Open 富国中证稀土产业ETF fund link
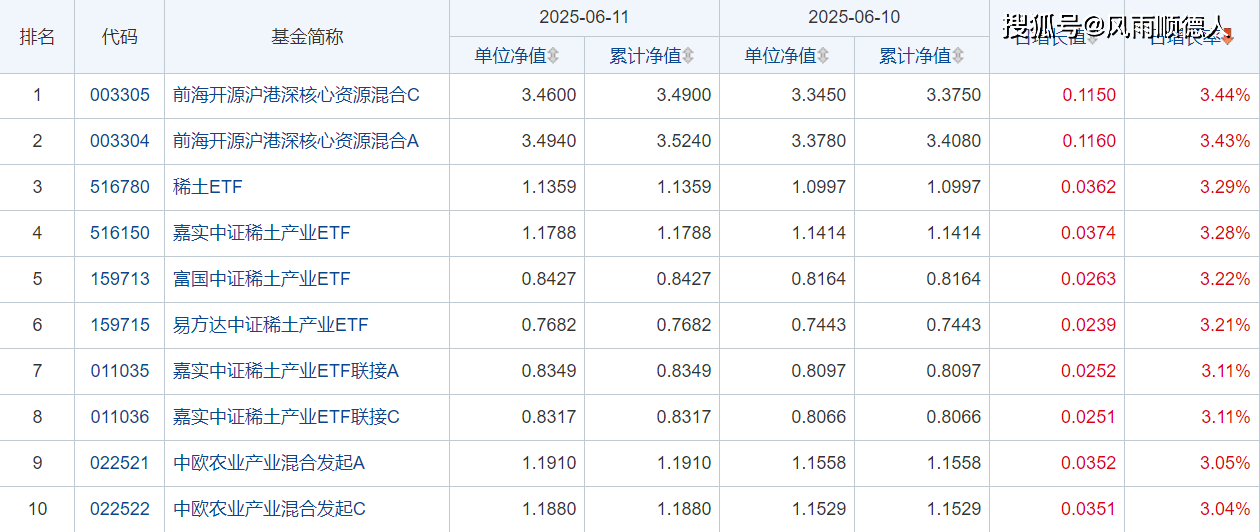The image size is (1260, 532). [x=262, y=280]
